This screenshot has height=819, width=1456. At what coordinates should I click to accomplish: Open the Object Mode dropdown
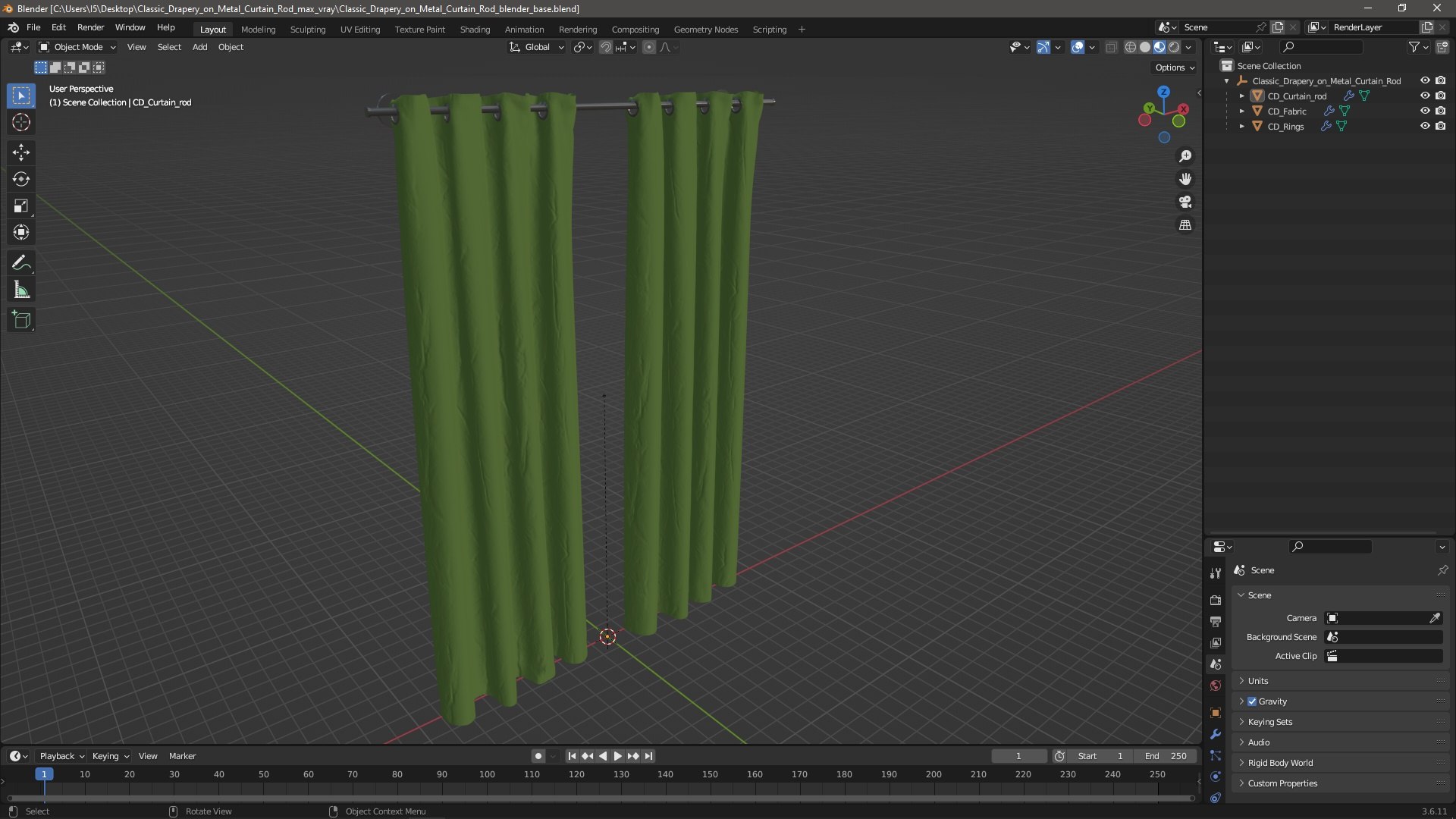coord(77,47)
